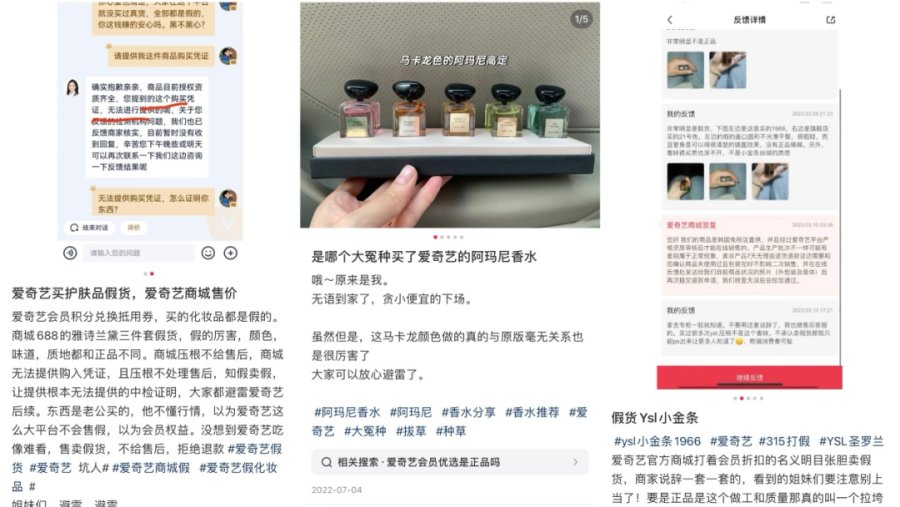Click the perfume set photo
Screen dimensions: 900x507
(x=450, y=115)
